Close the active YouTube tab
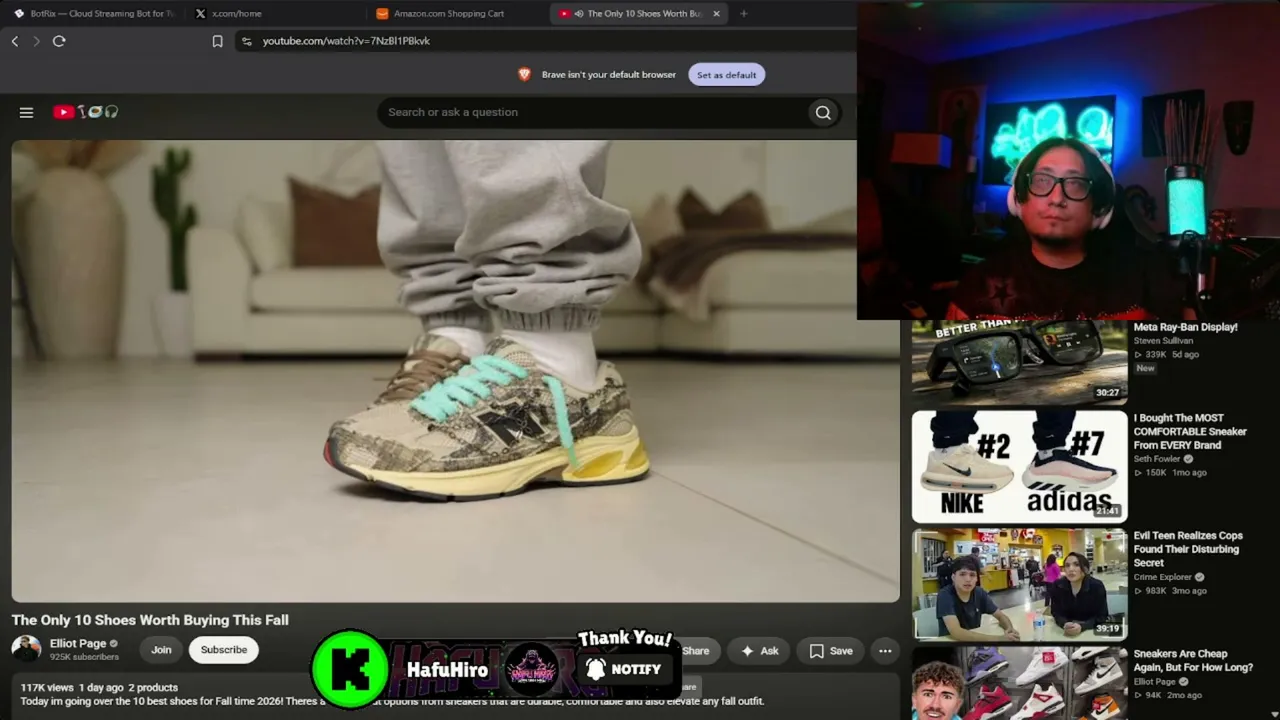Viewport: 1280px width, 720px height. click(716, 14)
